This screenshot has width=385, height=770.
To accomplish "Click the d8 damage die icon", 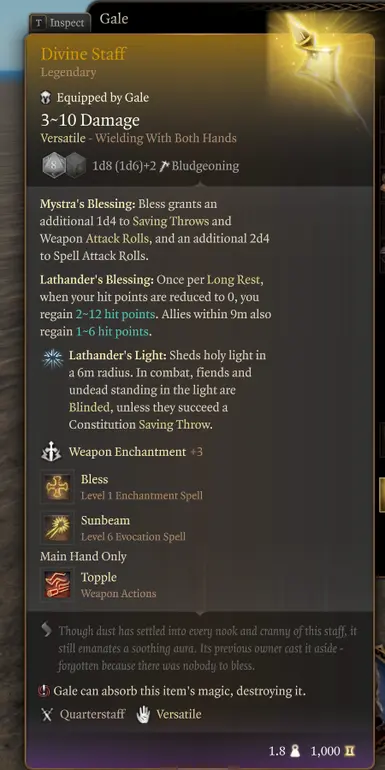I will pyautogui.click(x=54, y=165).
